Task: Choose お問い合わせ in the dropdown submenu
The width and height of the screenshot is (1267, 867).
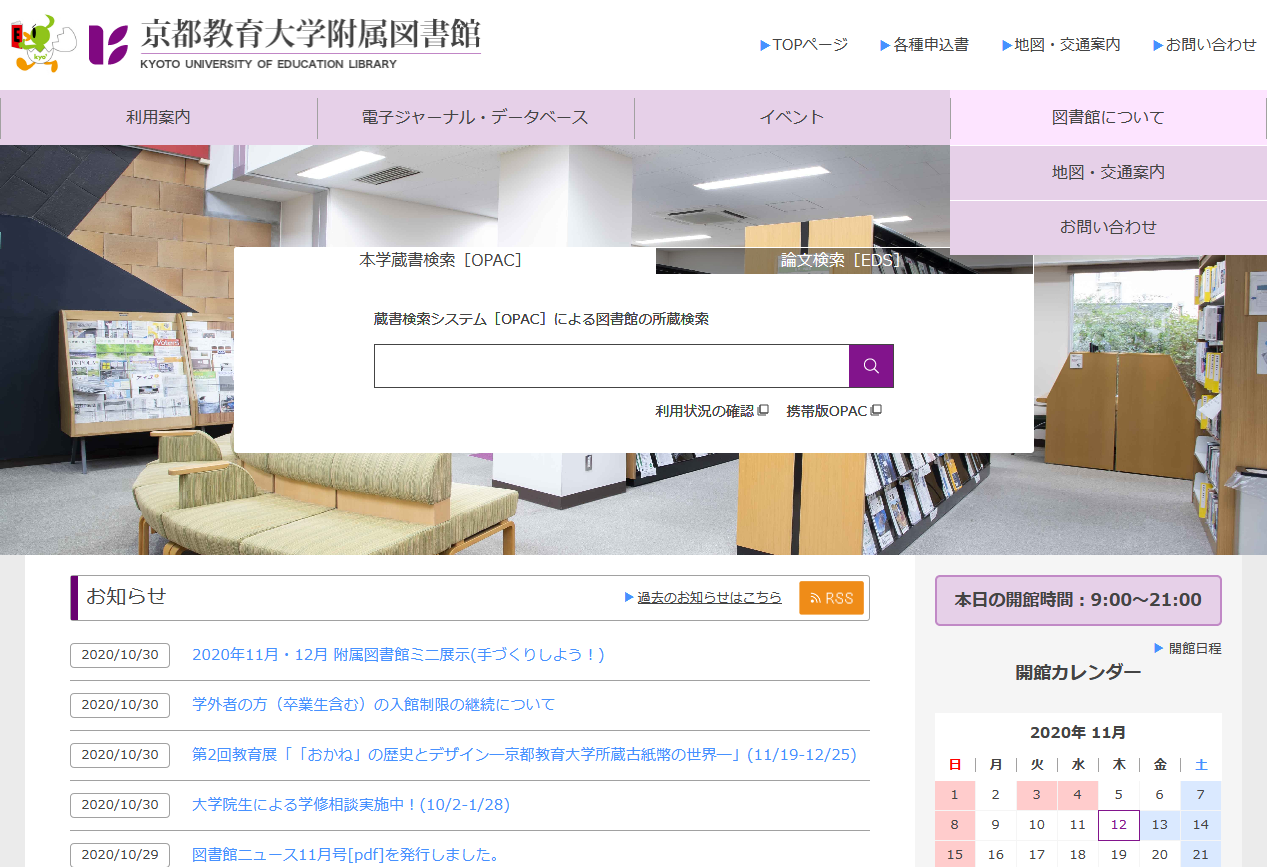Action: pos(1108,227)
